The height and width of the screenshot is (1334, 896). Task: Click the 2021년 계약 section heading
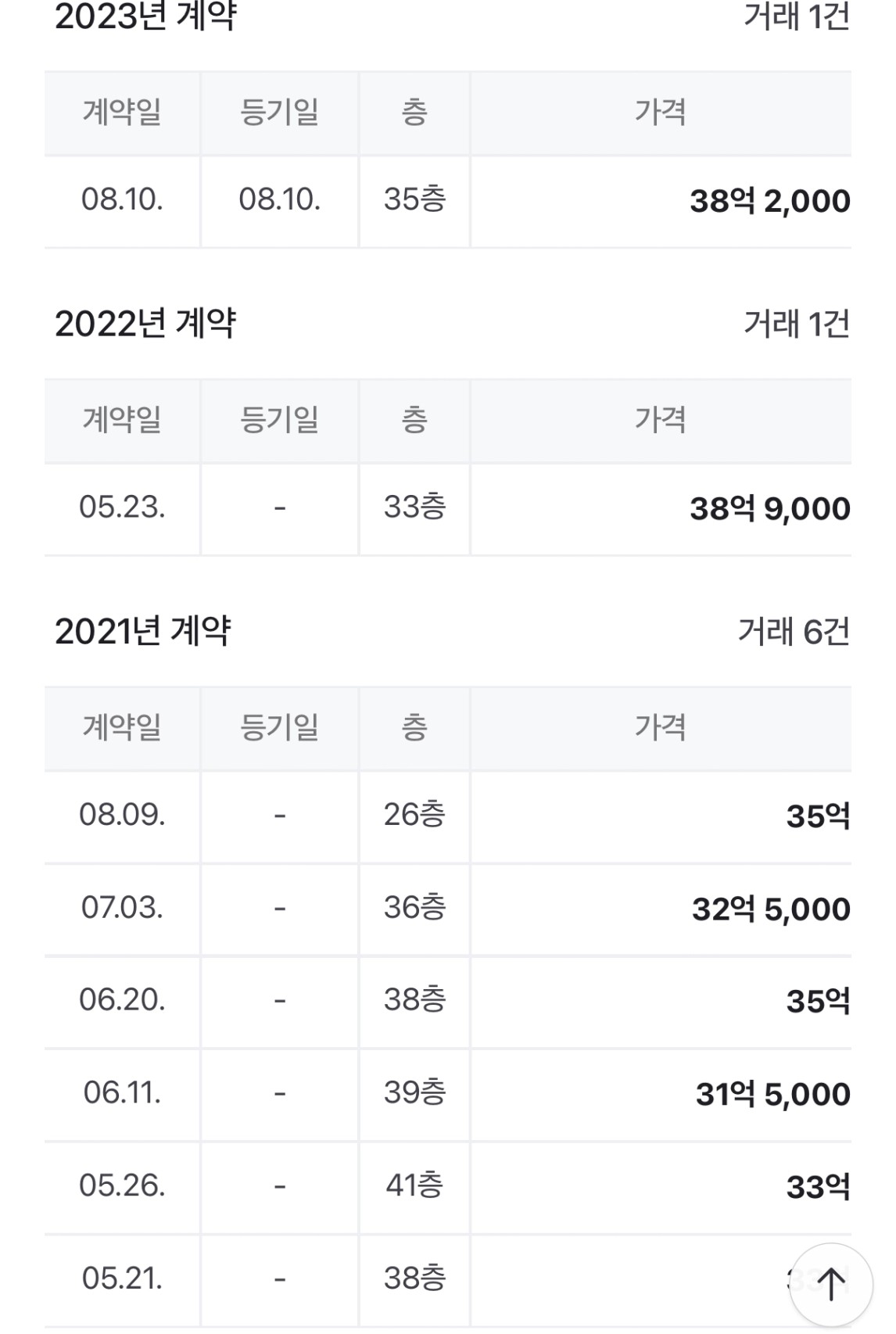coord(143,630)
